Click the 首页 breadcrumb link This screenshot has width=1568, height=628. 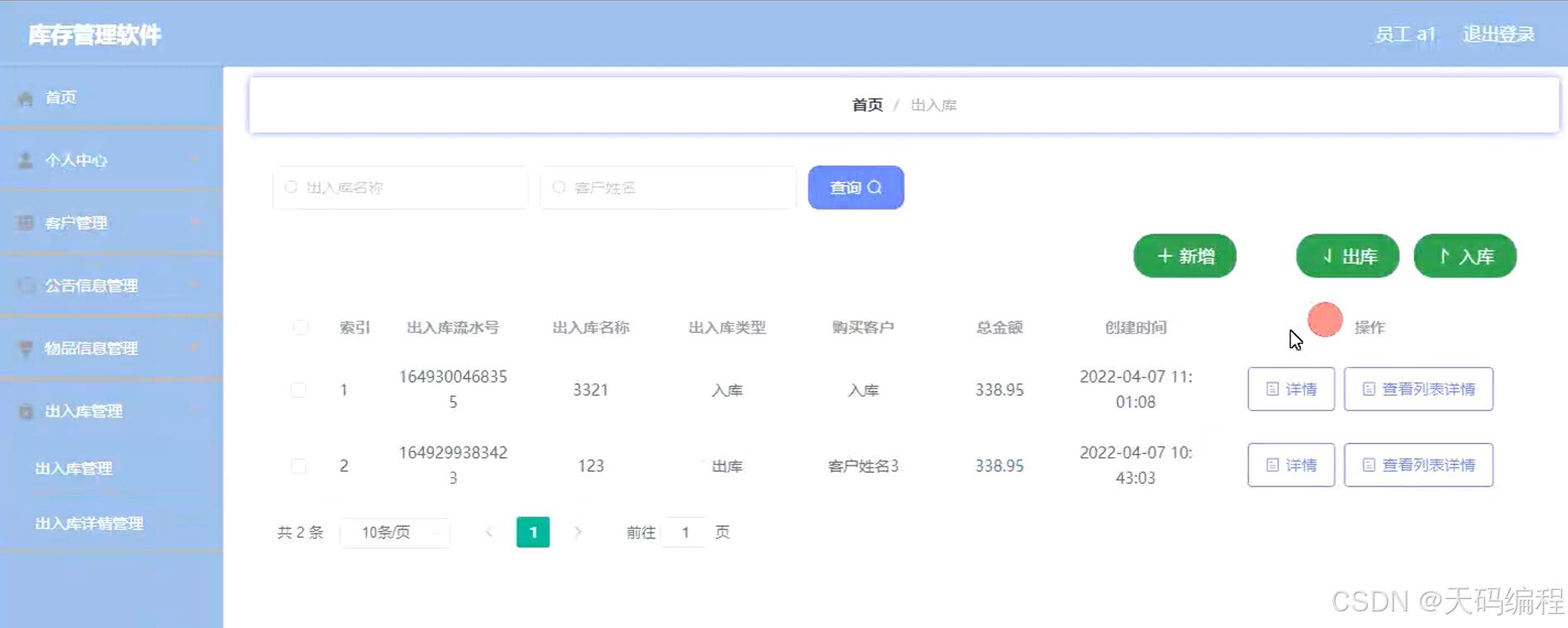tap(868, 105)
